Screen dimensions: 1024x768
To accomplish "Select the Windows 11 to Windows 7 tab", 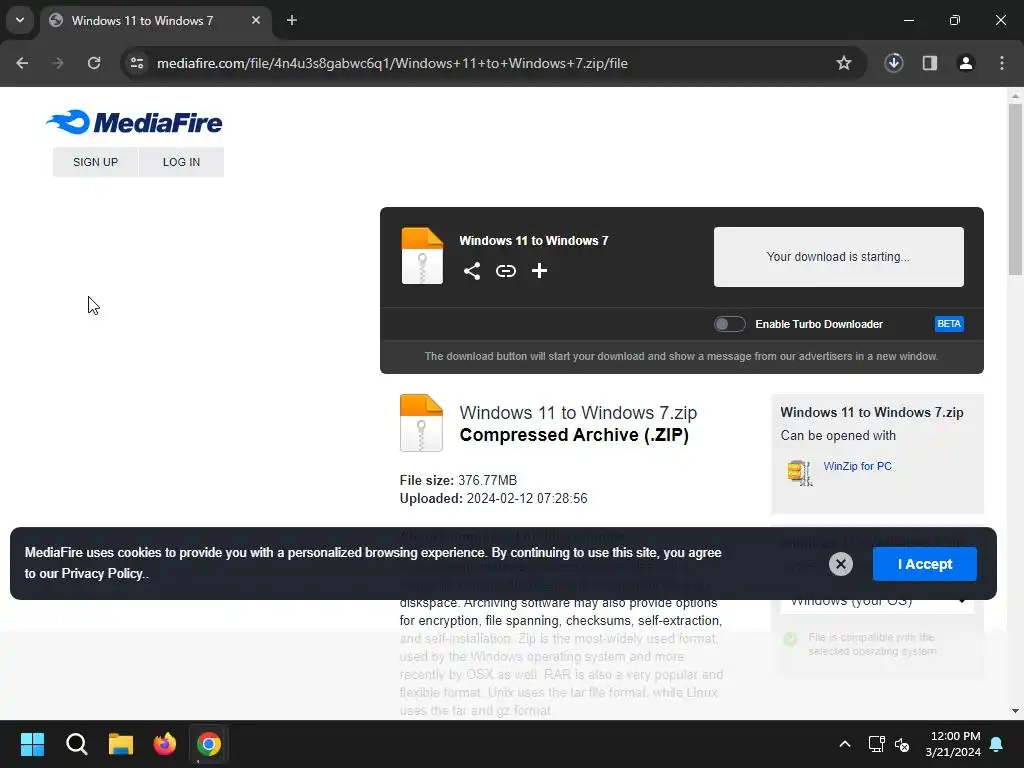I will [x=157, y=20].
